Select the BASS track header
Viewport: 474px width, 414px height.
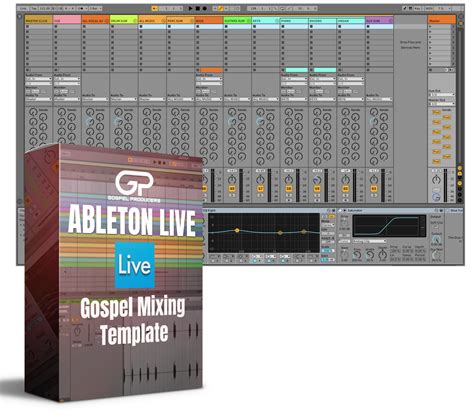[209, 20]
